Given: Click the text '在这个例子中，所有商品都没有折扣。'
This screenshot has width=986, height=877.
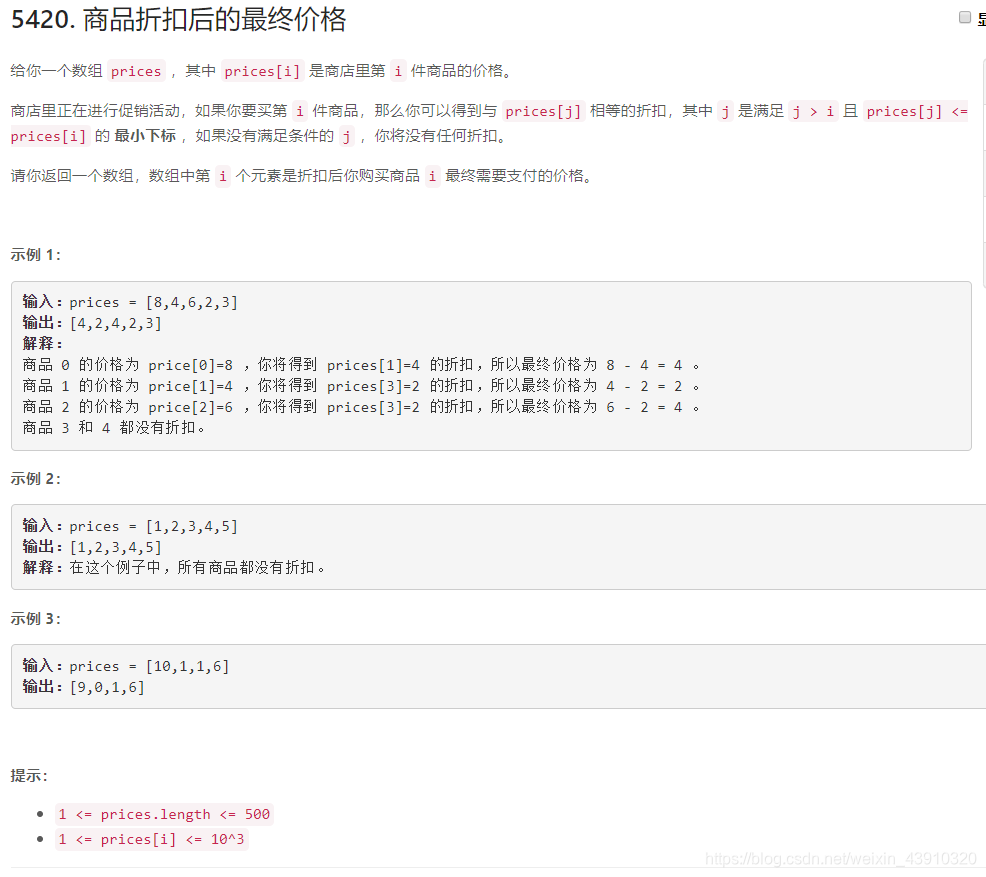Looking at the screenshot, I should tap(197, 568).
